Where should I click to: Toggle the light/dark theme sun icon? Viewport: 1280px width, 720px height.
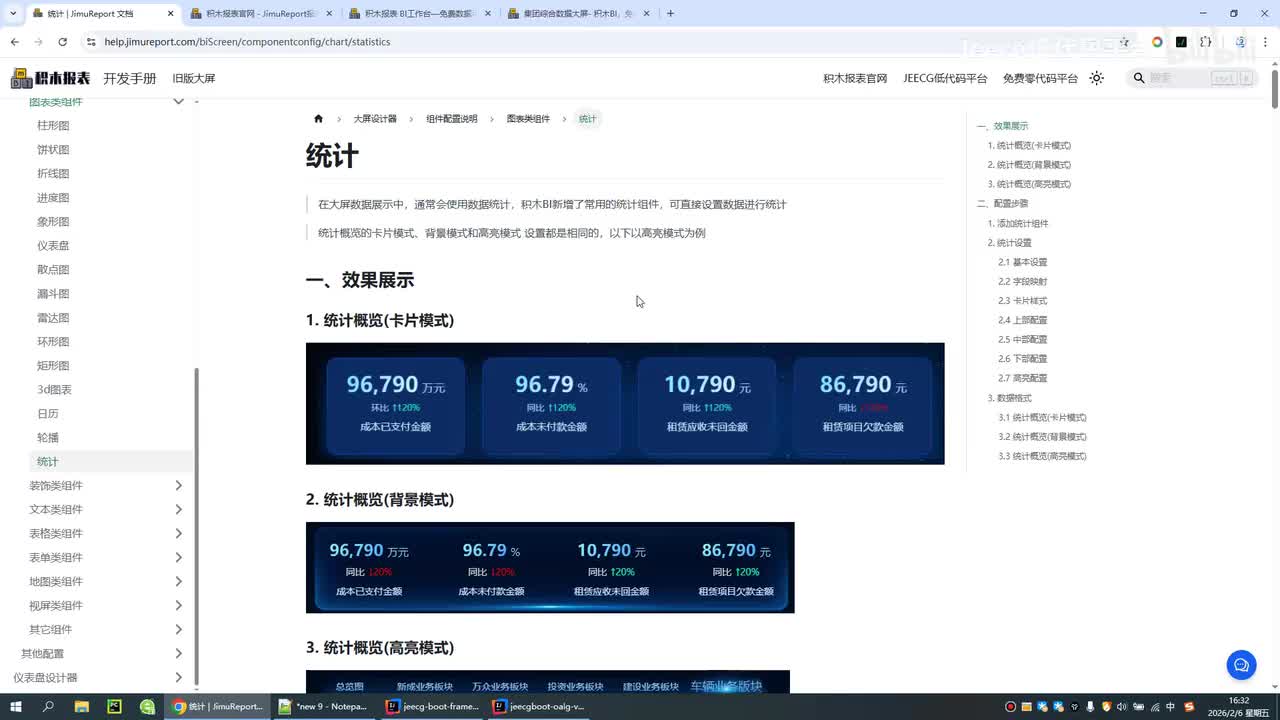click(1097, 78)
